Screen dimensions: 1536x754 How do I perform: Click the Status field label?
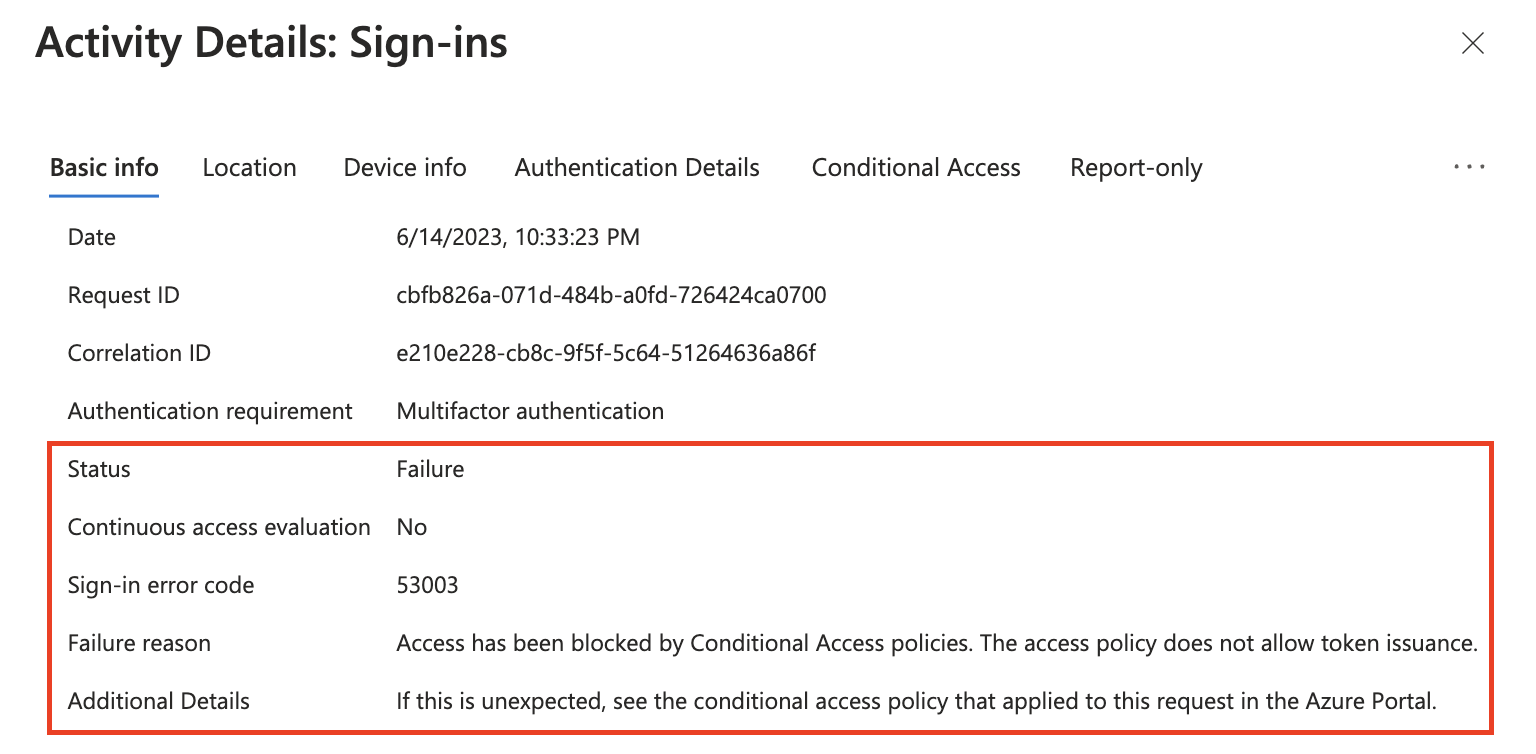(x=98, y=468)
